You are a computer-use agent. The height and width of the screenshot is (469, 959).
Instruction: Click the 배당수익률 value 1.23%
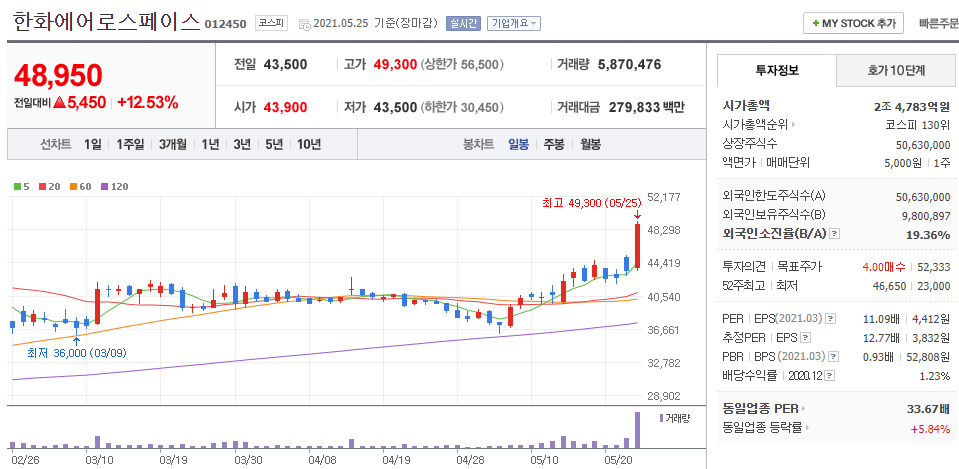point(935,375)
